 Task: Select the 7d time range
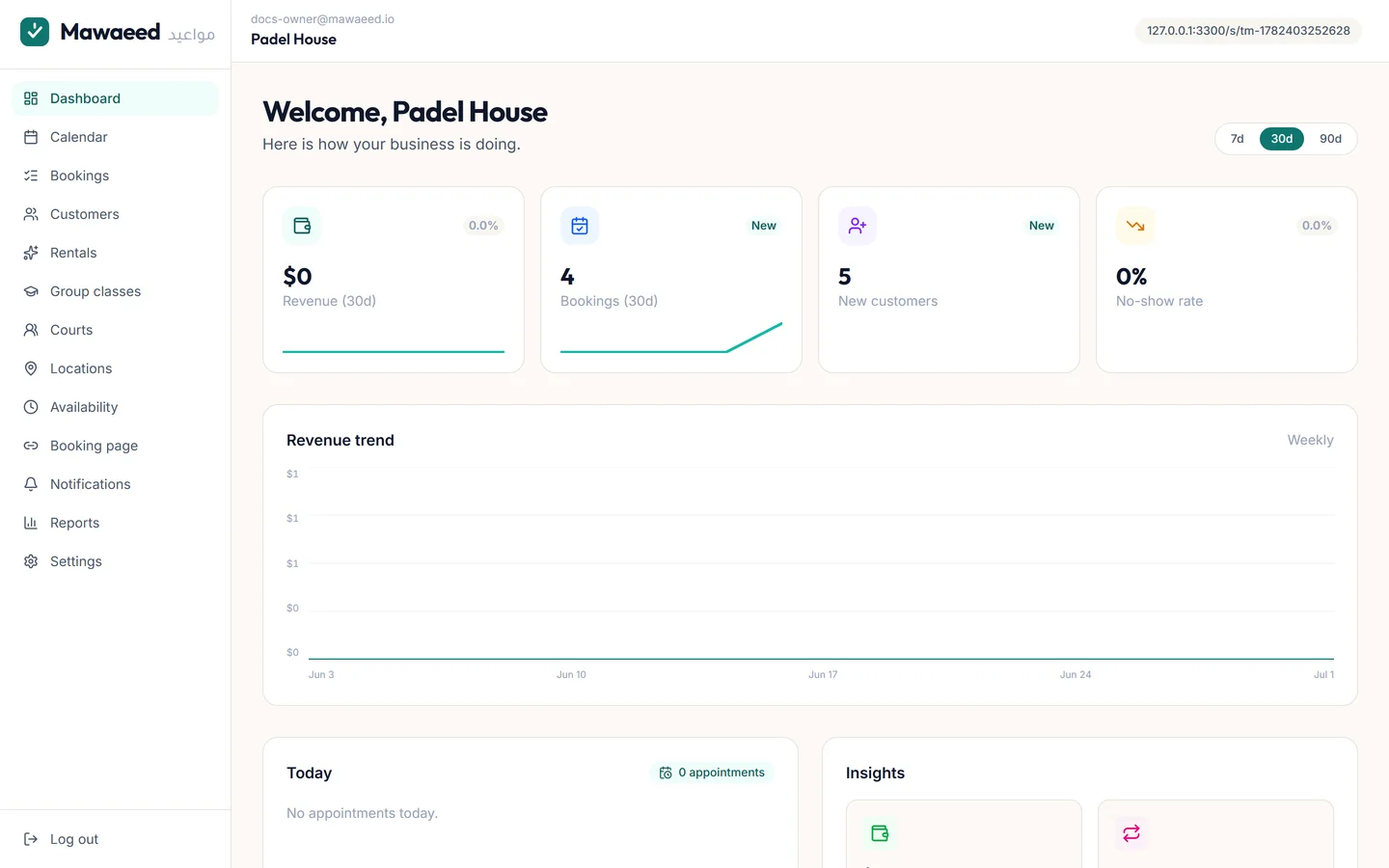(1237, 139)
